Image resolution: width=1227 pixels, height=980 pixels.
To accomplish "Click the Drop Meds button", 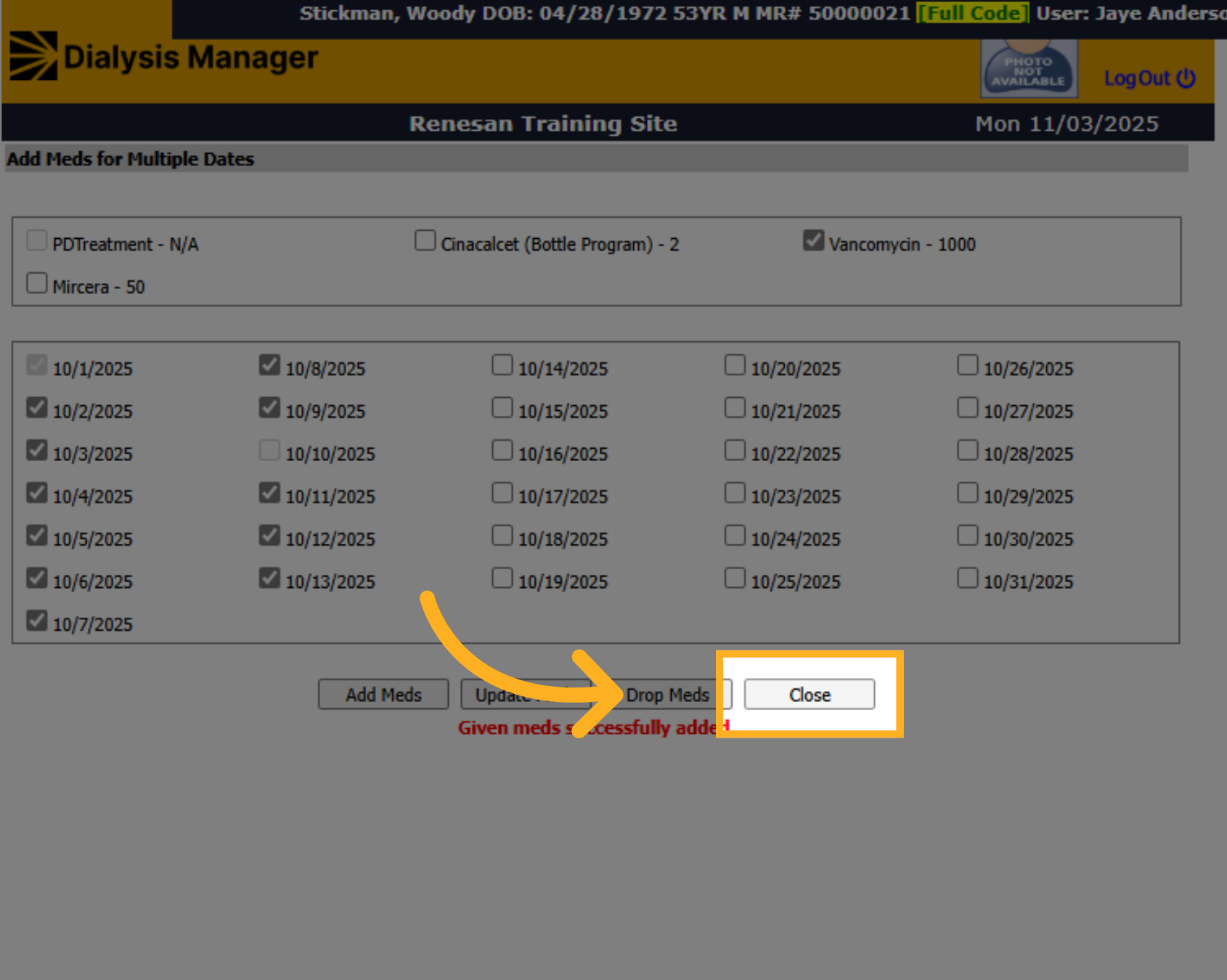I will 667,695.
